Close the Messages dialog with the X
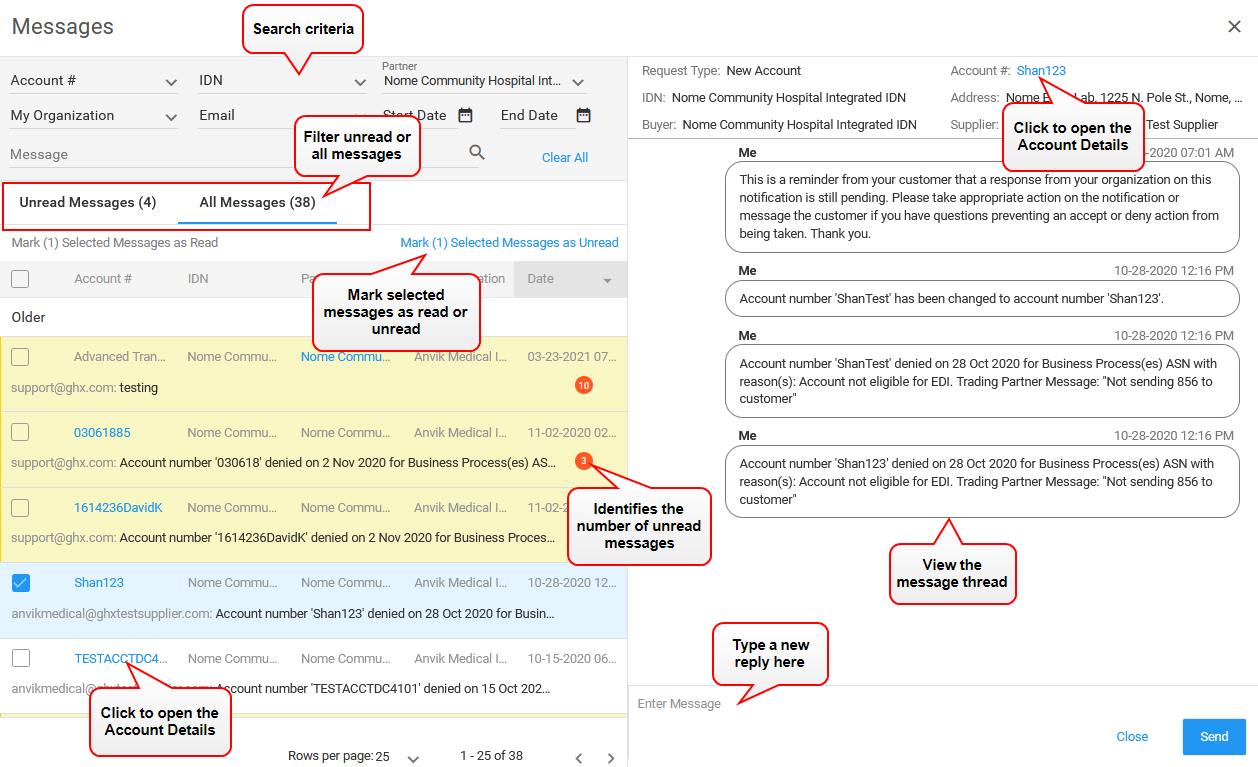 (1234, 27)
